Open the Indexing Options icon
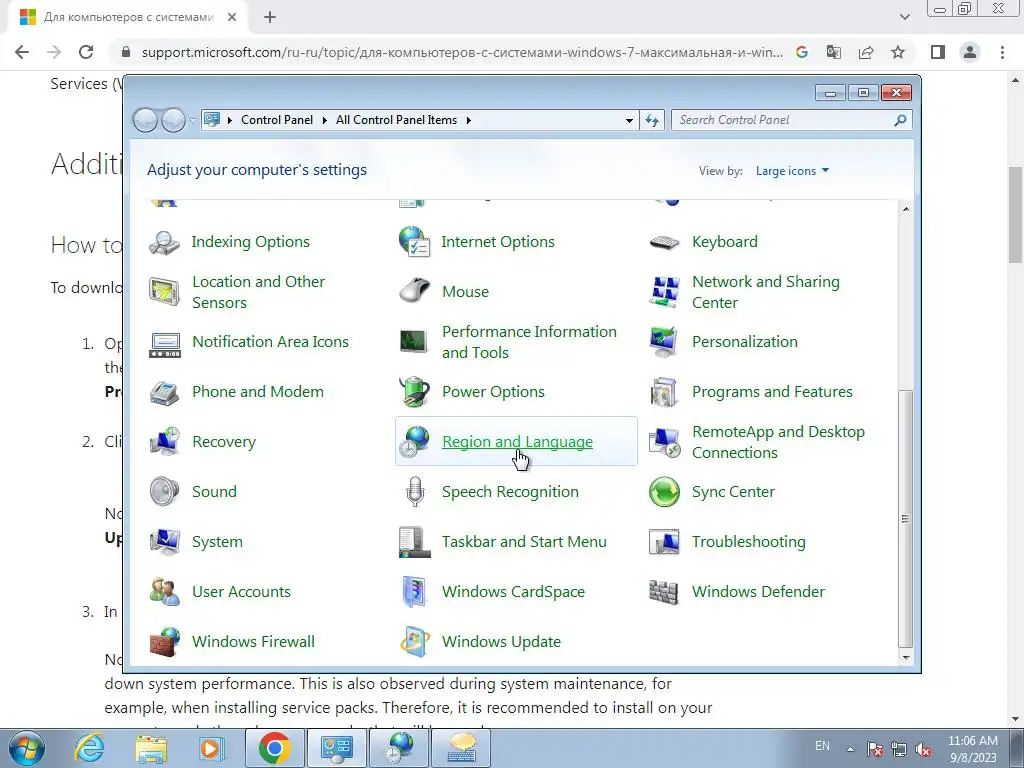 pyautogui.click(x=164, y=242)
